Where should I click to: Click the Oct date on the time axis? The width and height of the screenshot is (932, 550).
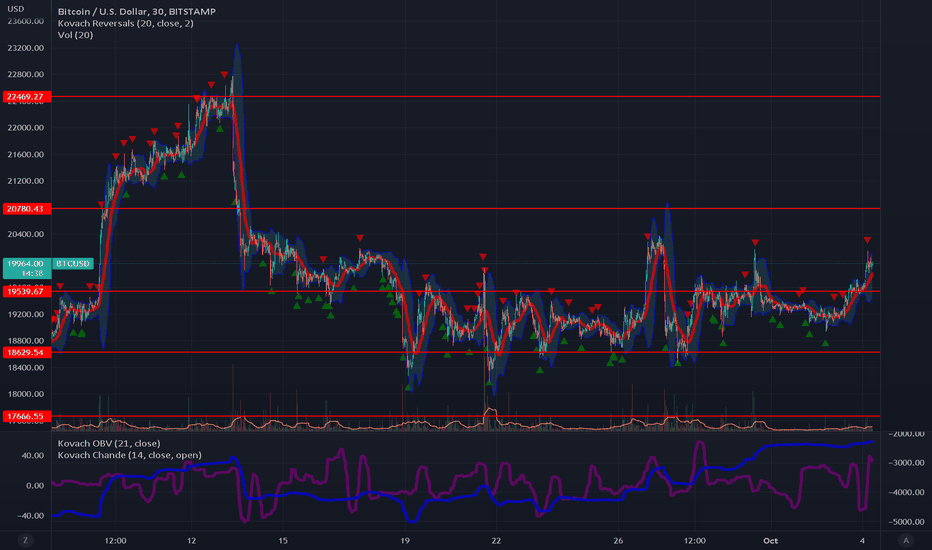(x=770, y=540)
